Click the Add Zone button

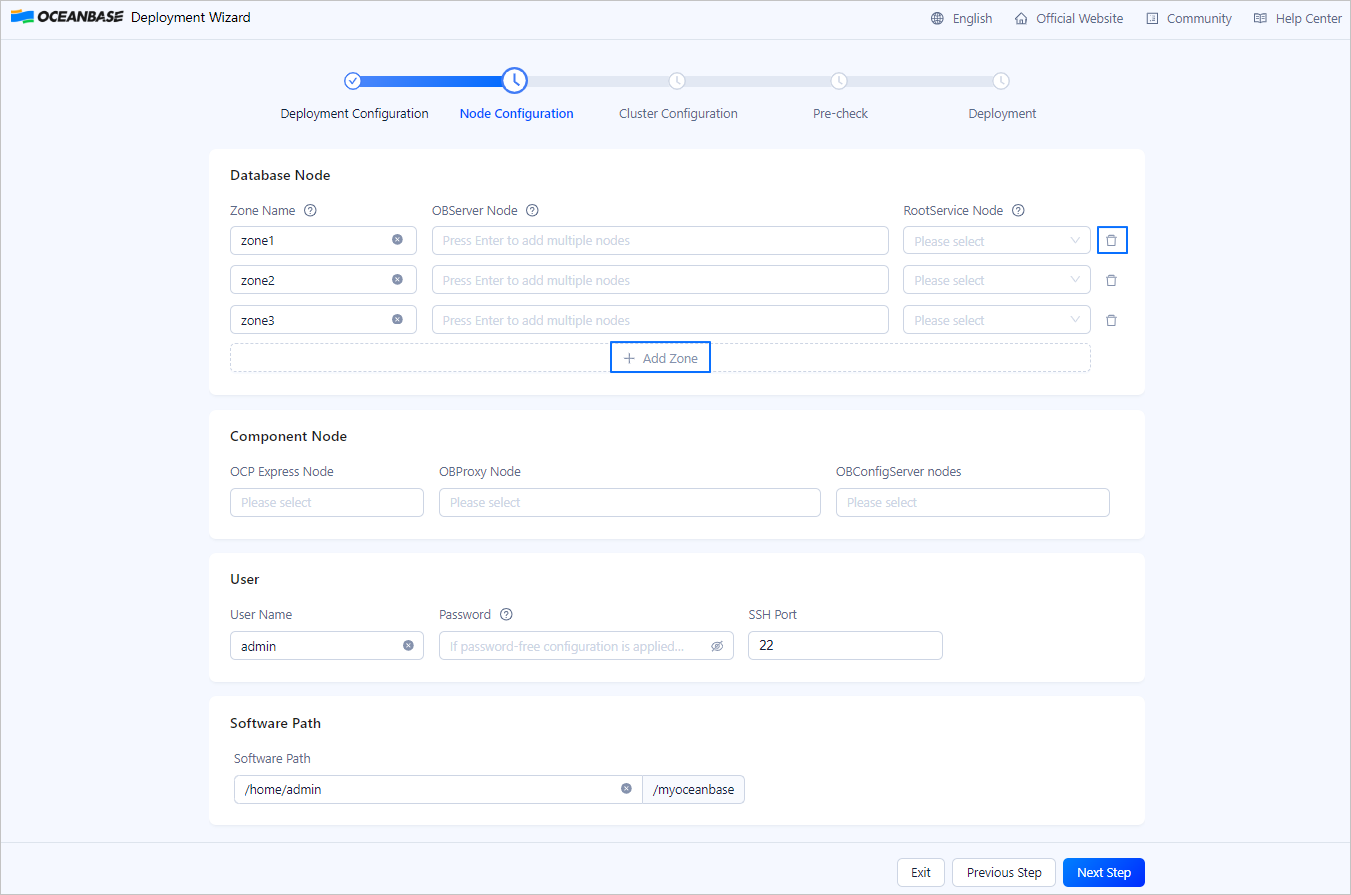660,358
